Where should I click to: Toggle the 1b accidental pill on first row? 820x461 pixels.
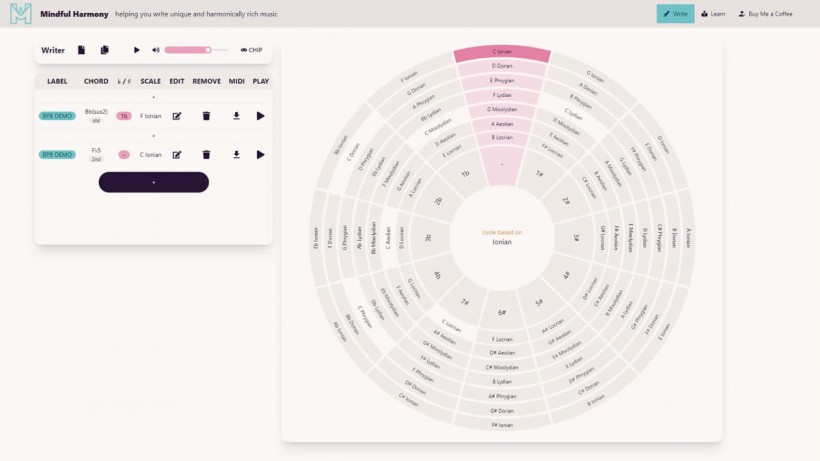pos(124,116)
